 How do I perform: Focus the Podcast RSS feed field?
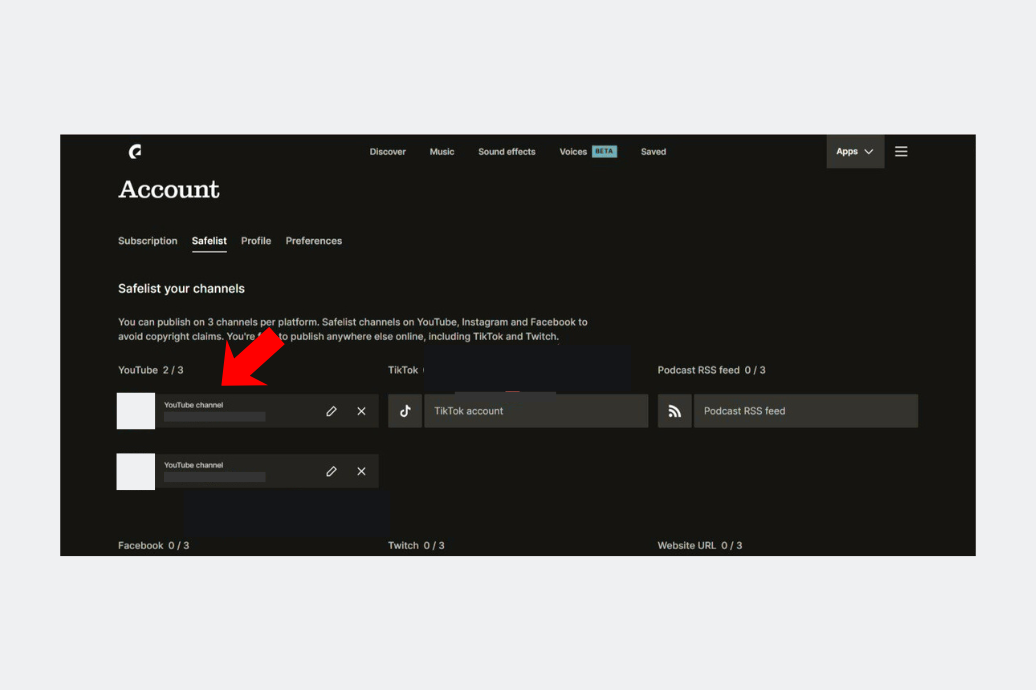coord(805,411)
